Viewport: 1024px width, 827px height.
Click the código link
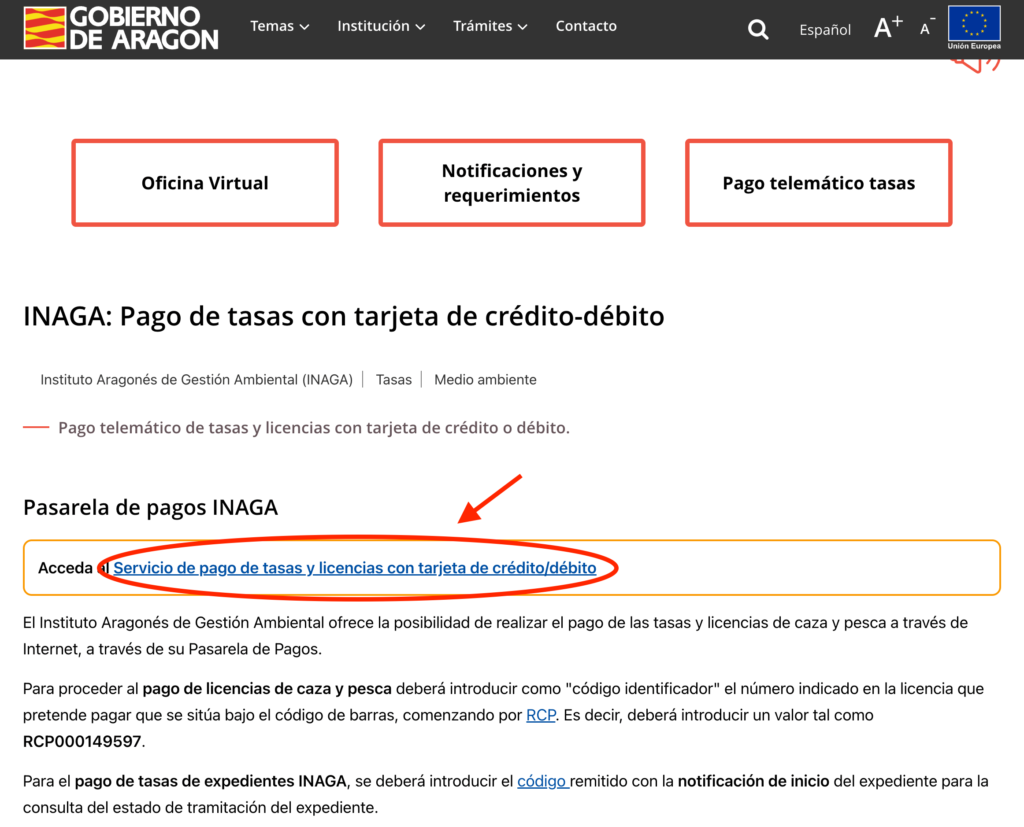click(542, 781)
